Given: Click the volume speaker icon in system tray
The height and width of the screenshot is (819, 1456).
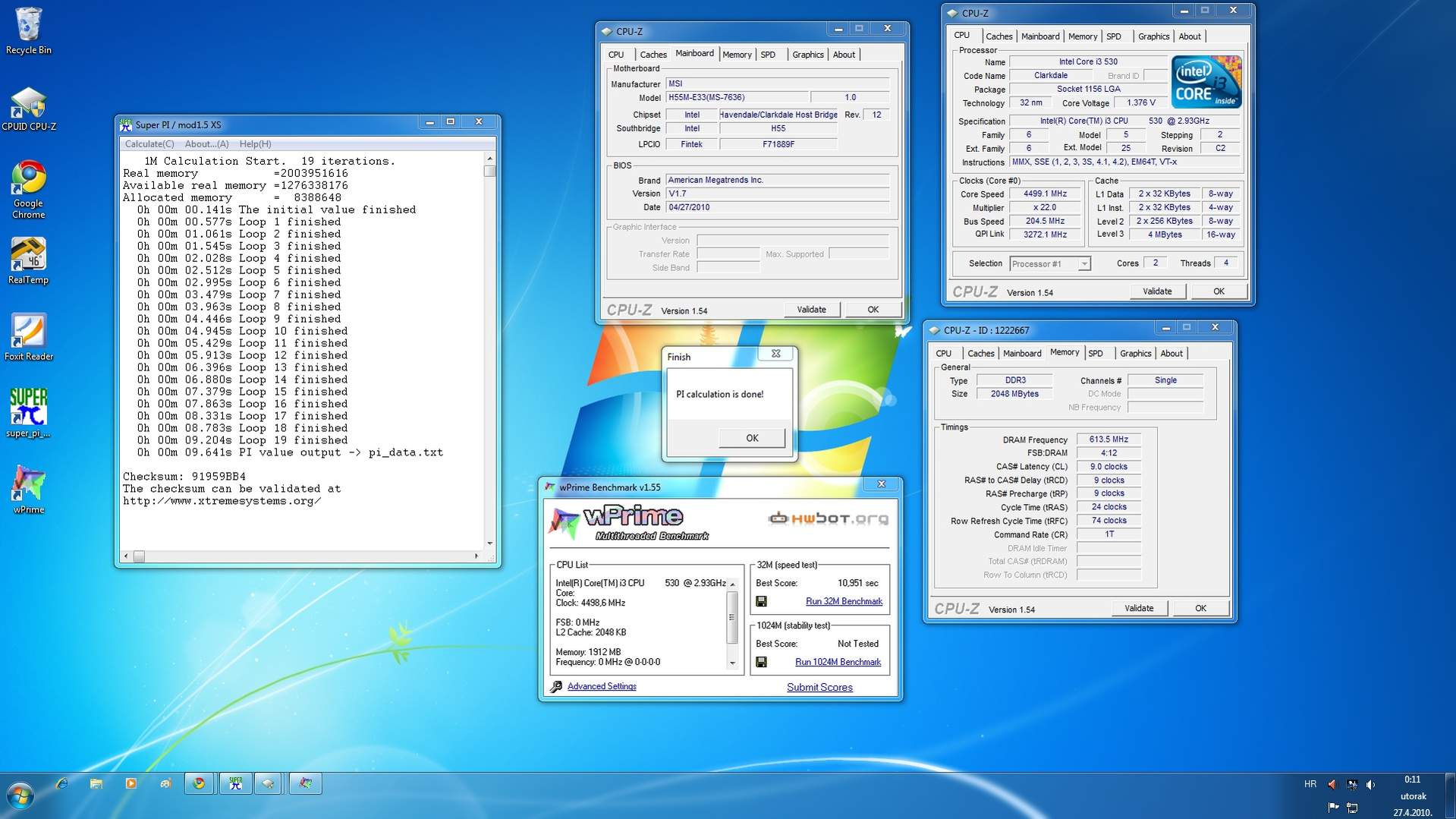Looking at the screenshot, I should (x=1370, y=785).
